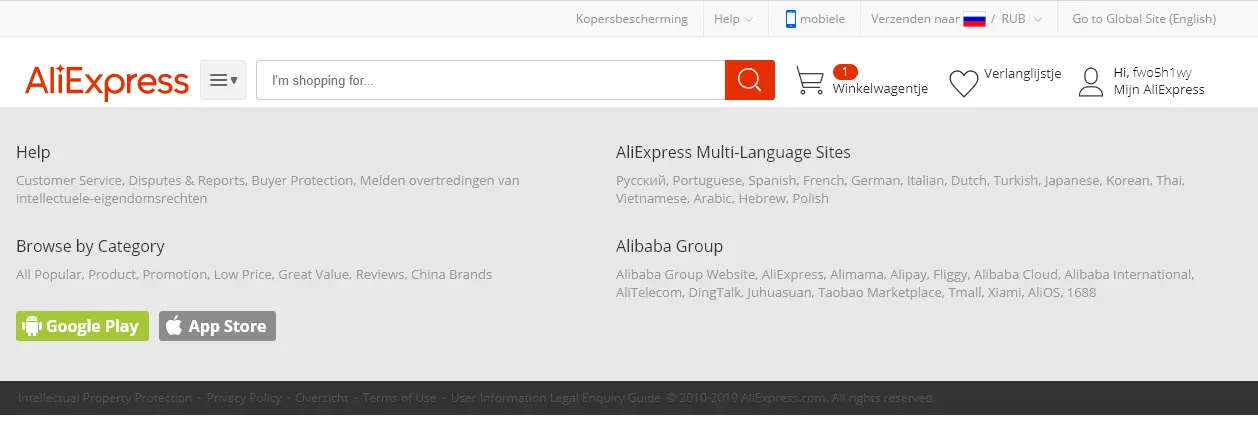Open Great Value link

point(314,274)
